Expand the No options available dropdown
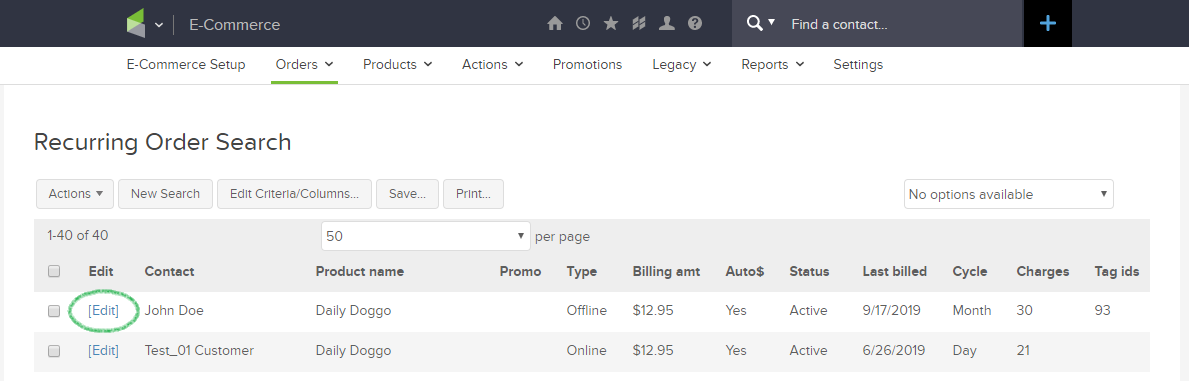 pos(1009,194)
